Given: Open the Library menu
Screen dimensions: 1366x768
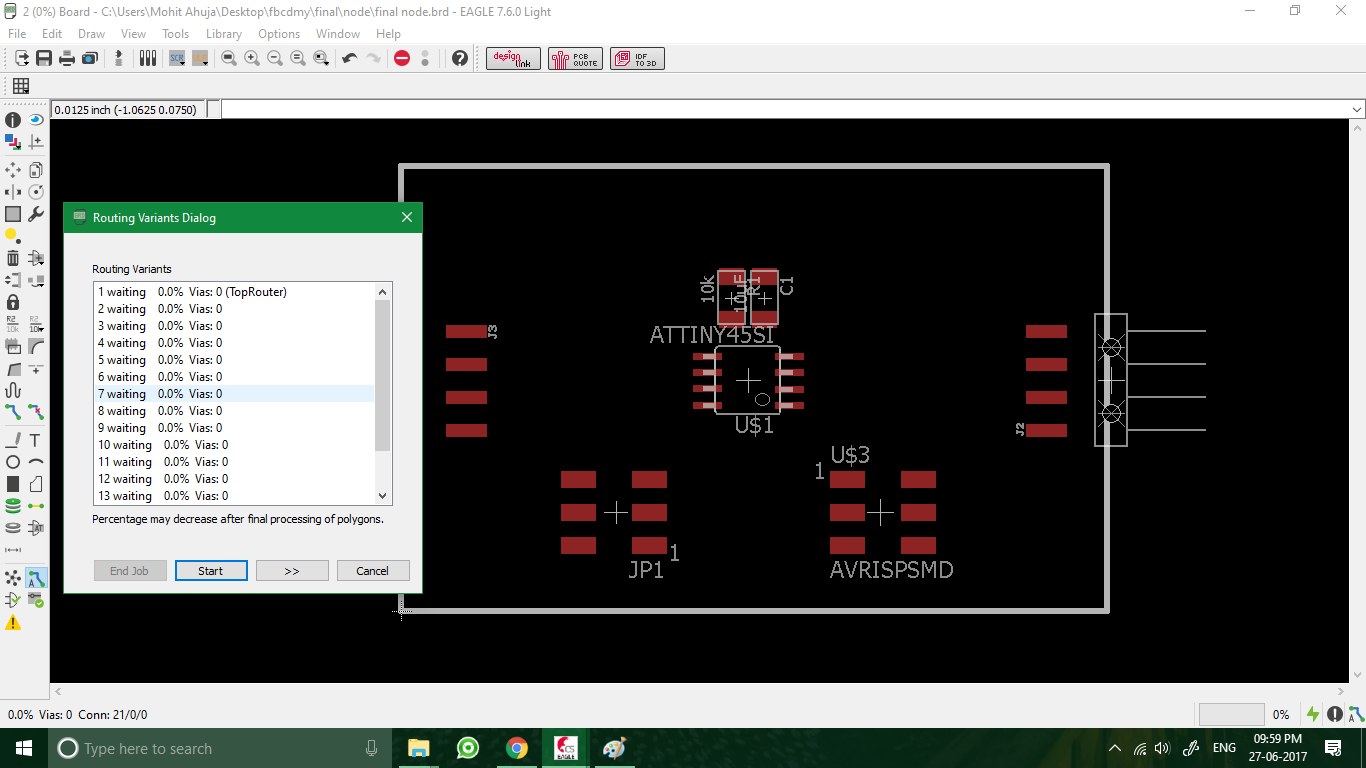Looking at the screenshot, I should (224, 34).
